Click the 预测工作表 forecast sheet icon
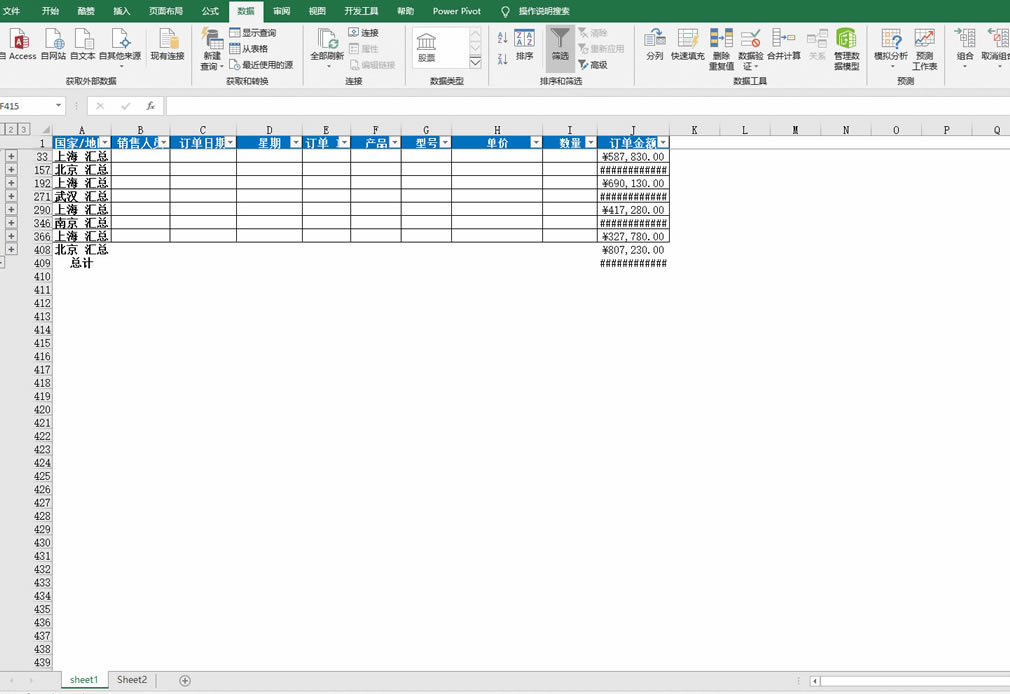The width and height of the screenshot is (1010, 694). pyautogui.click(x=924, y=50)
